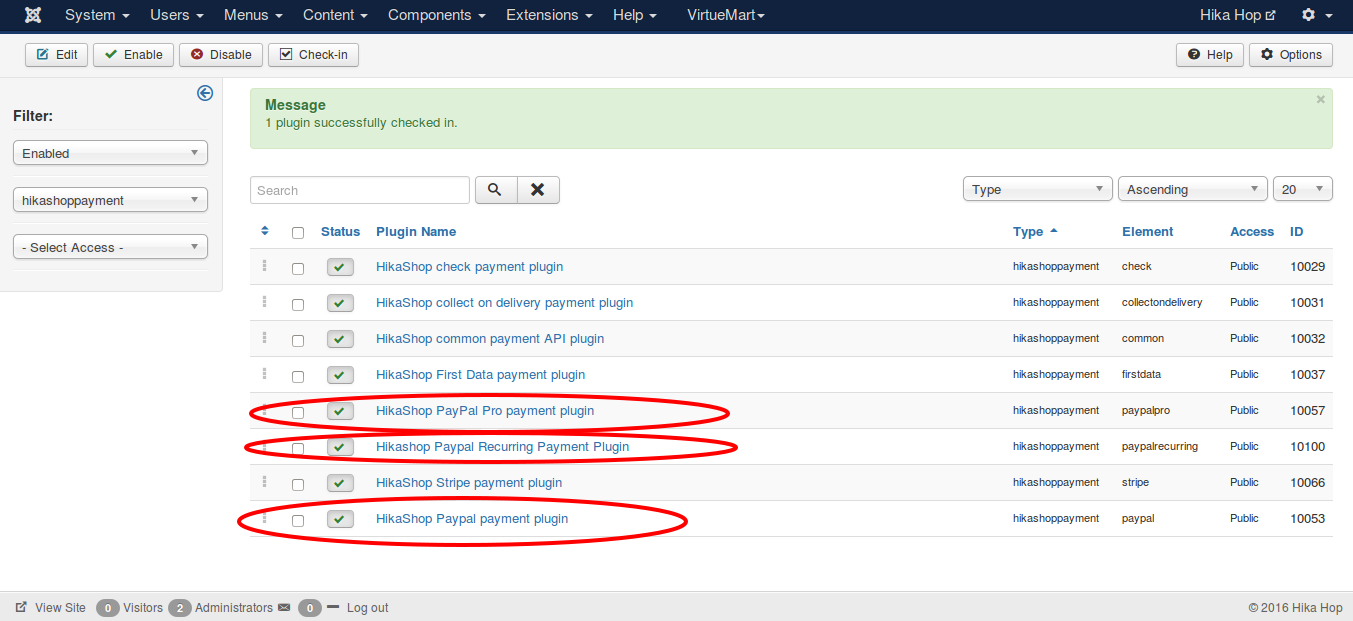Toggle status of Paypal Recurring Payment Plugin
Screen dimensions: 1353x621
point(340,447)
